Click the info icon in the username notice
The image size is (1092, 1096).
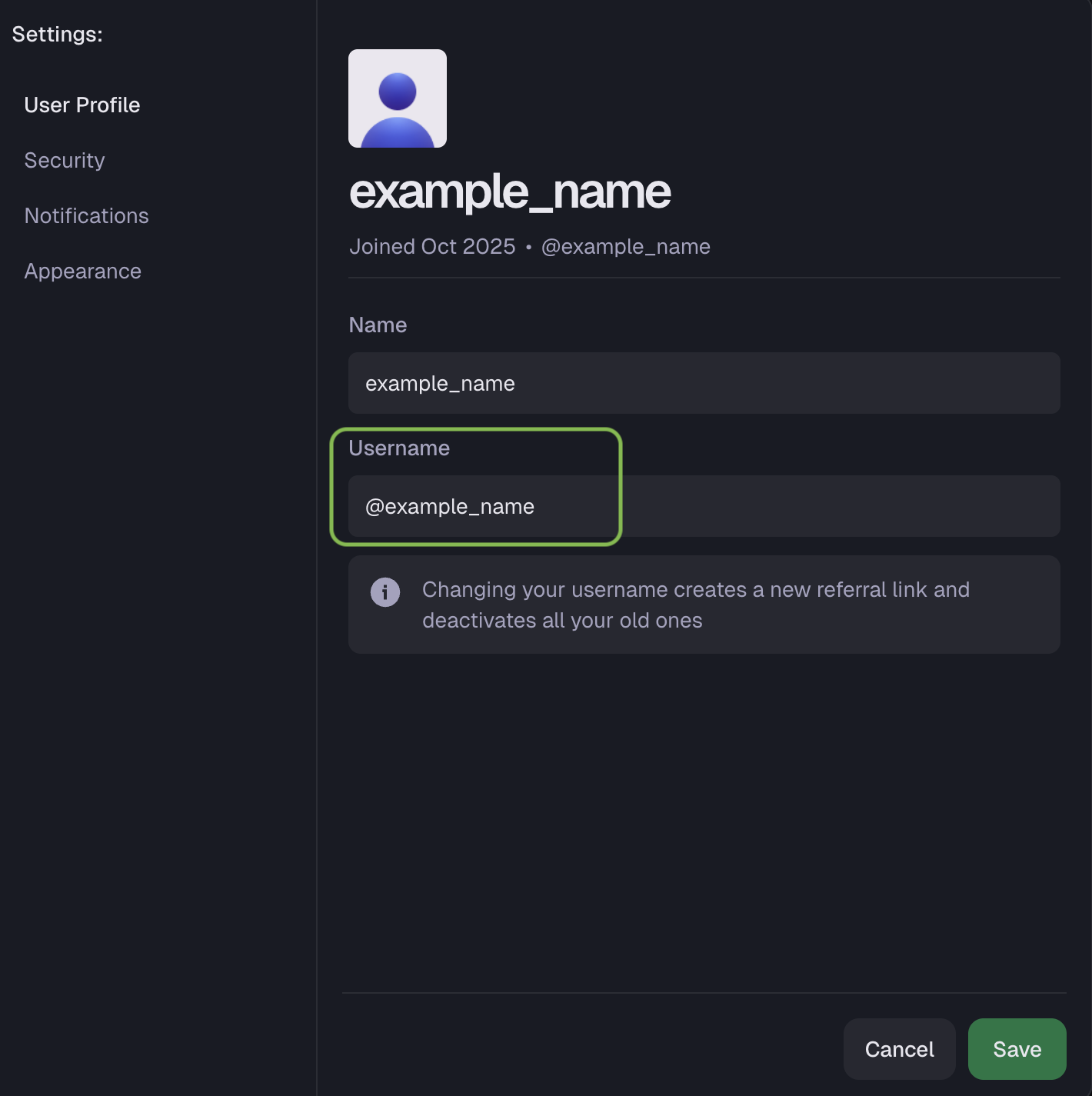coord(385,592)
